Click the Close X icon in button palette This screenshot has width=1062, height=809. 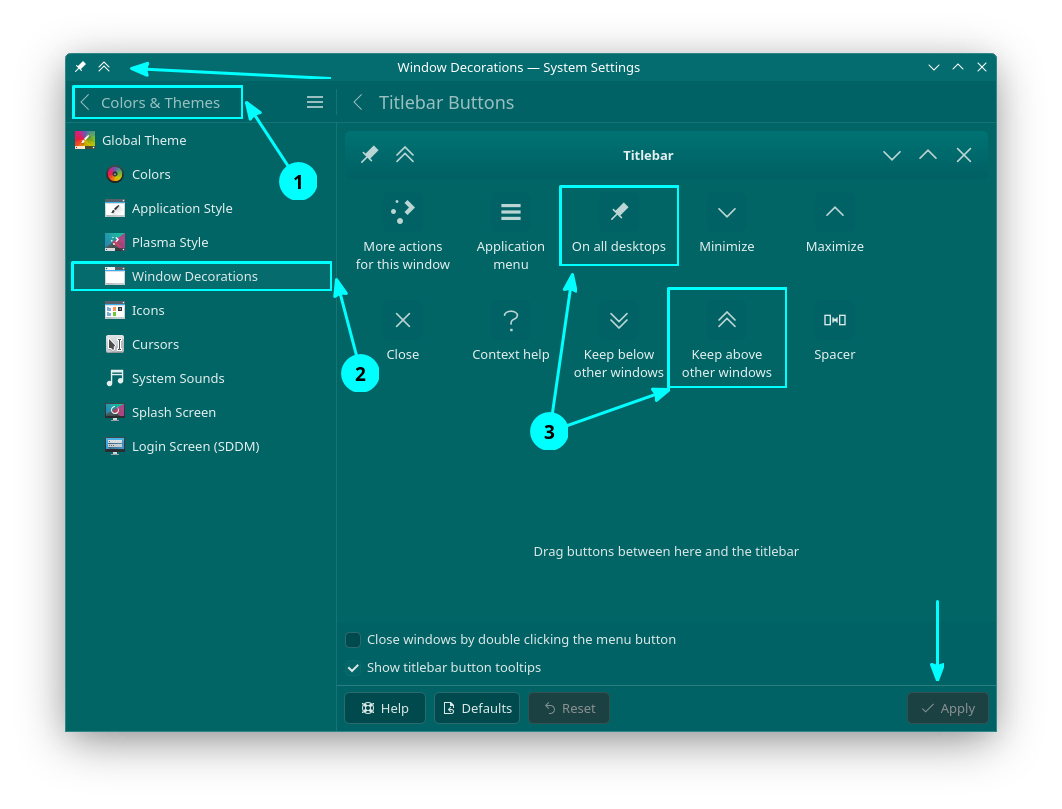click(x=403, y=320)
